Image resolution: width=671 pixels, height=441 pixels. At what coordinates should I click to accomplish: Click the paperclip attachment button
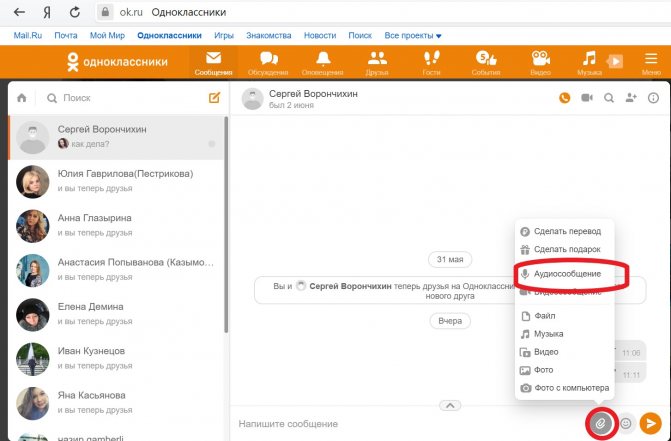click(x=601, y=423)
